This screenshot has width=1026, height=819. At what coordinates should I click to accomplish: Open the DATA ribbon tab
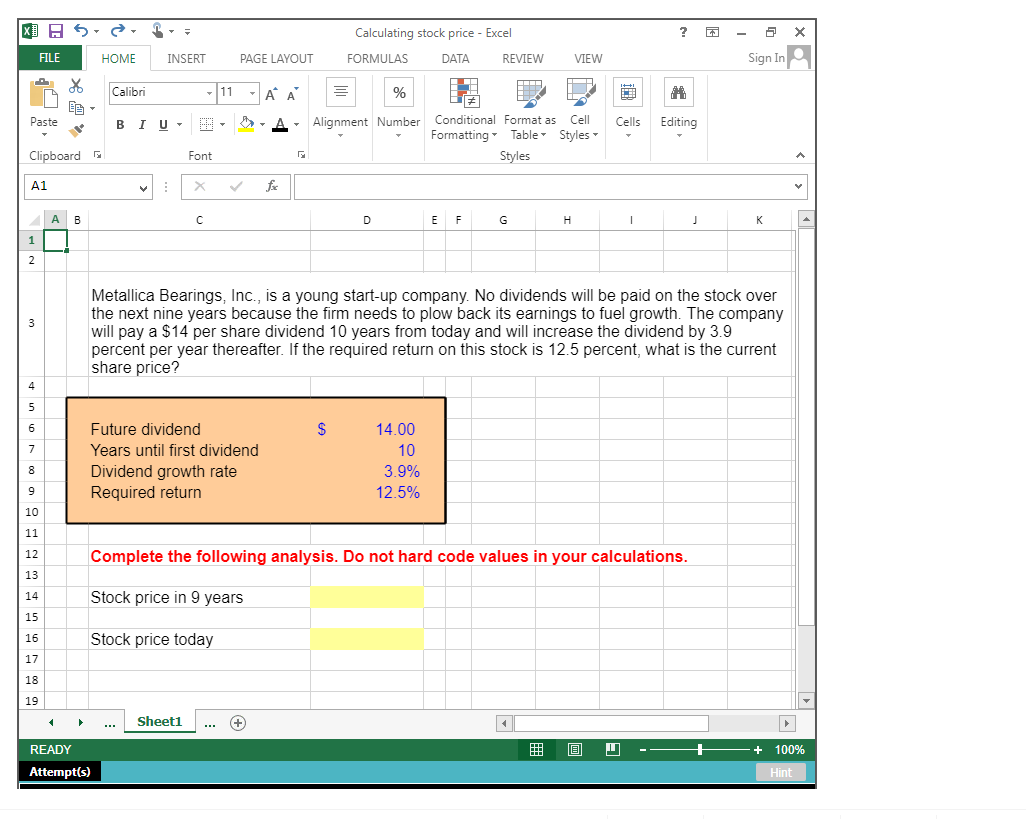[x=455, y=58]
